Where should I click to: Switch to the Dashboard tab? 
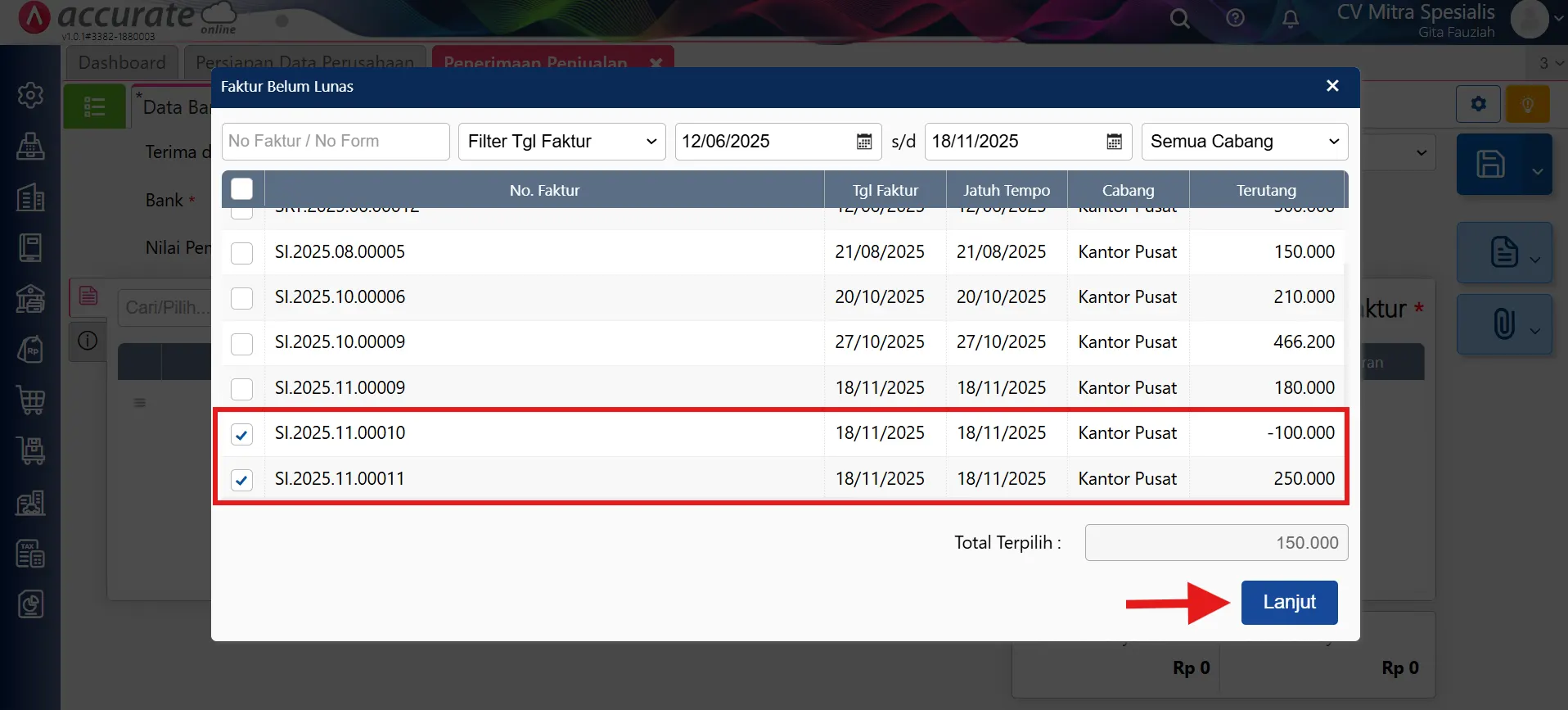122,62
